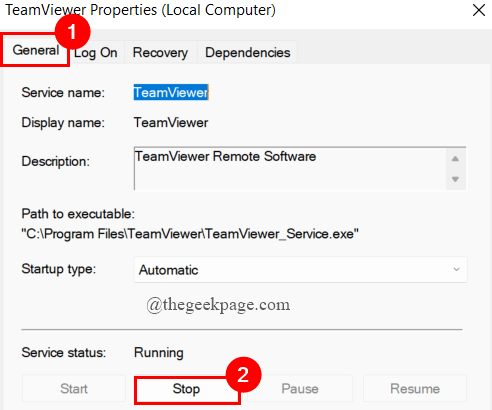Click the Pause service button
The width and height of the screenshot is (492, 410).
tap(300, 388)
